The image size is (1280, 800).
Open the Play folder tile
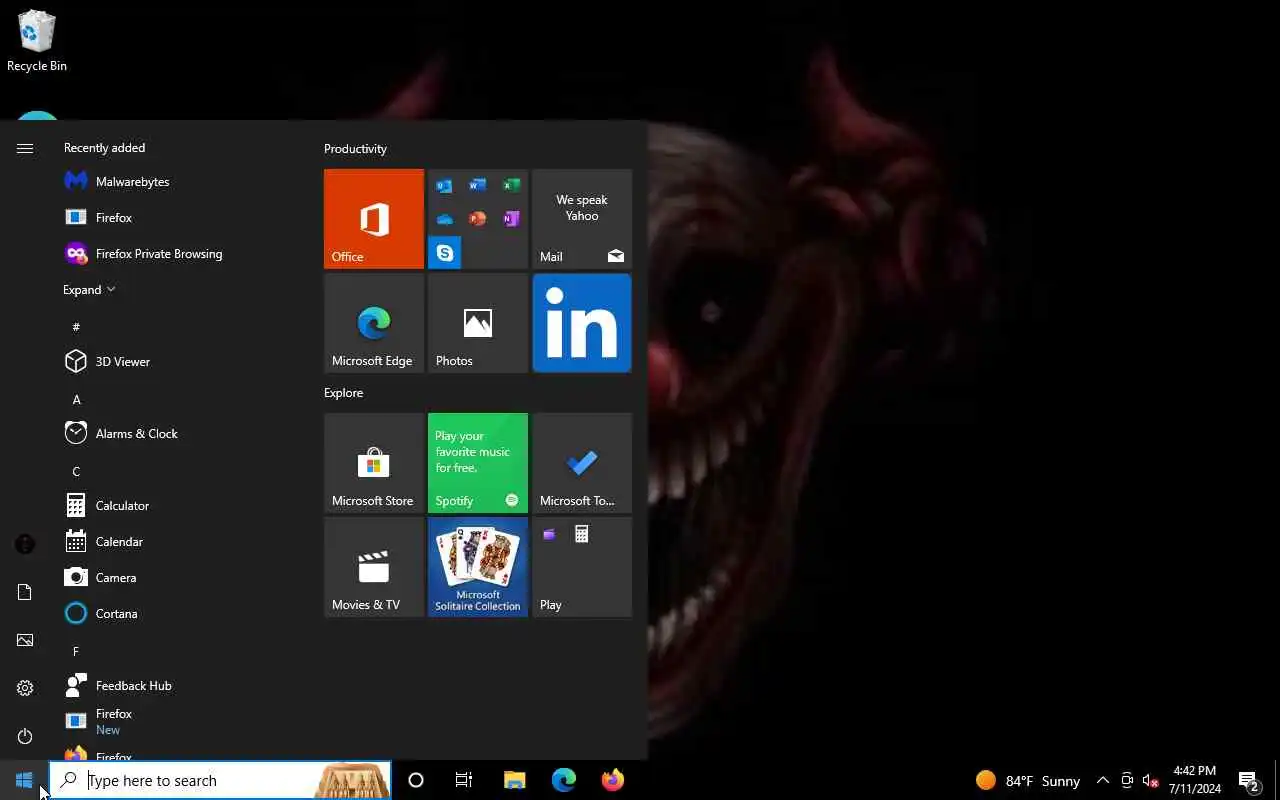pyautogui.click(x=582, y=567)
